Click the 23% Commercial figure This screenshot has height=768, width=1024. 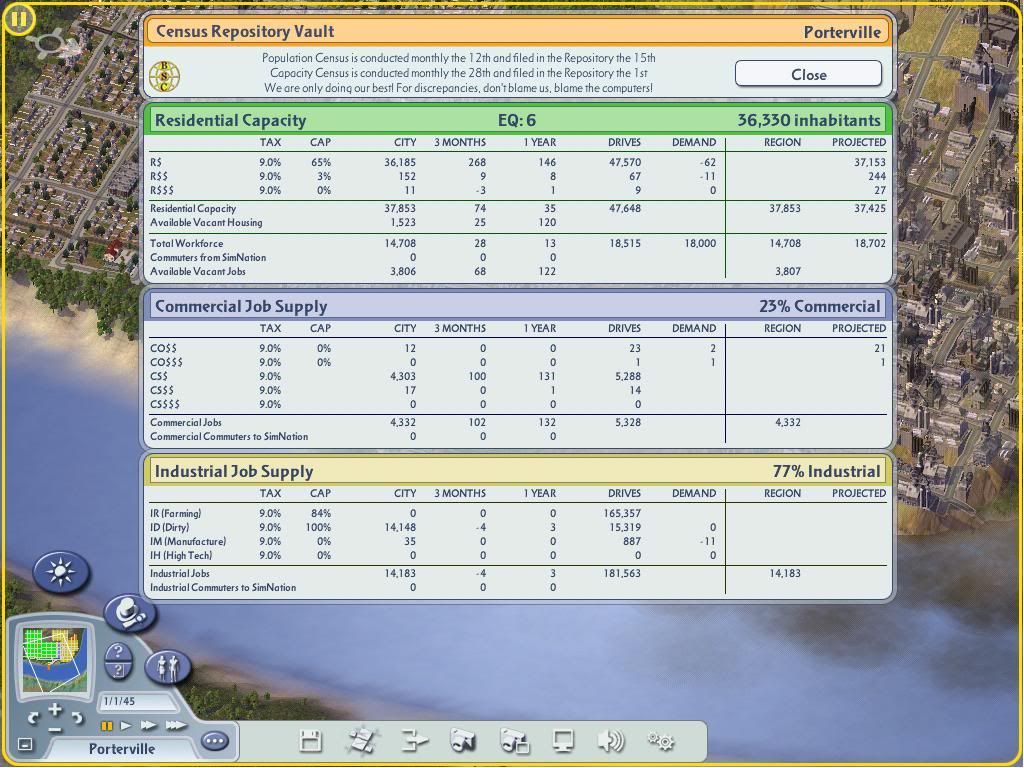[820, 306]
